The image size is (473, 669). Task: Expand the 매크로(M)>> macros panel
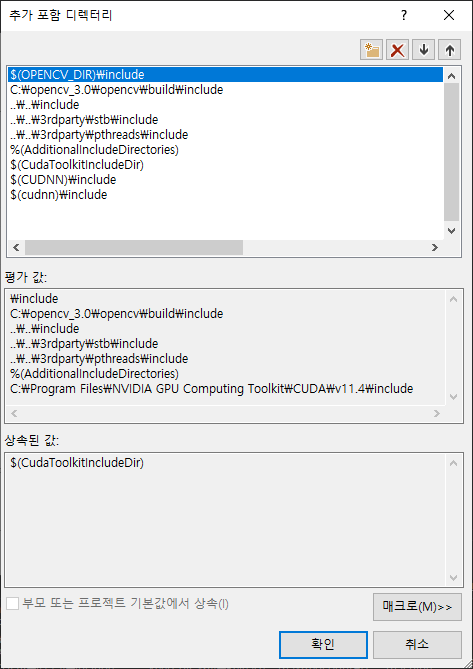[x=417, y=607]
